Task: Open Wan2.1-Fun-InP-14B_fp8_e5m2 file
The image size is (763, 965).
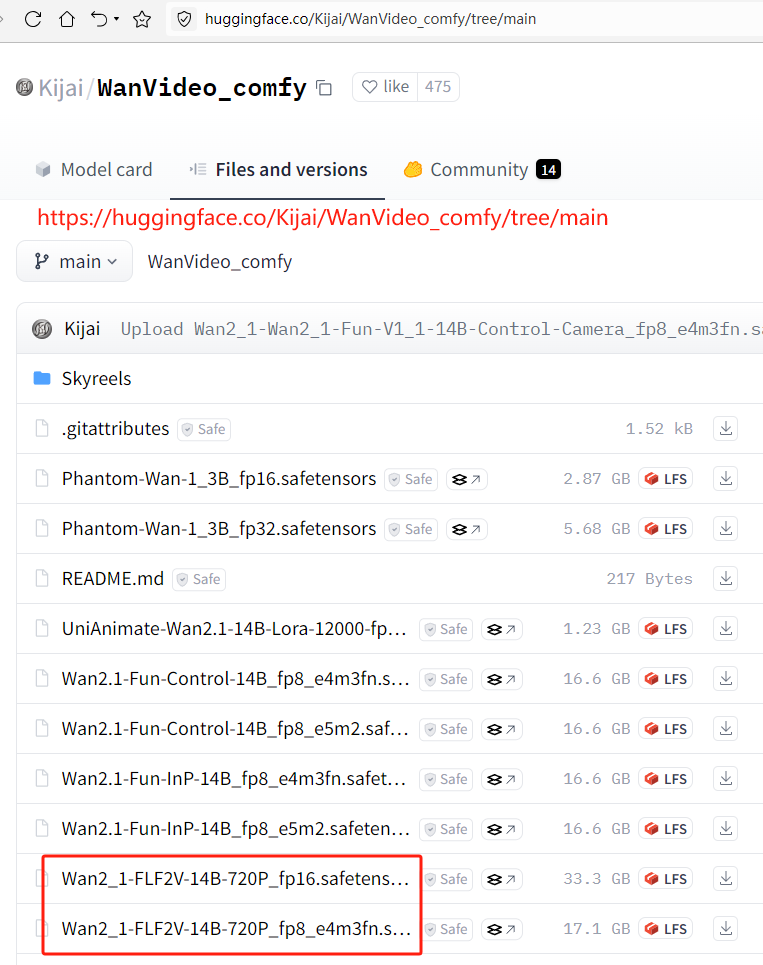Action: (x=235, y=829)
